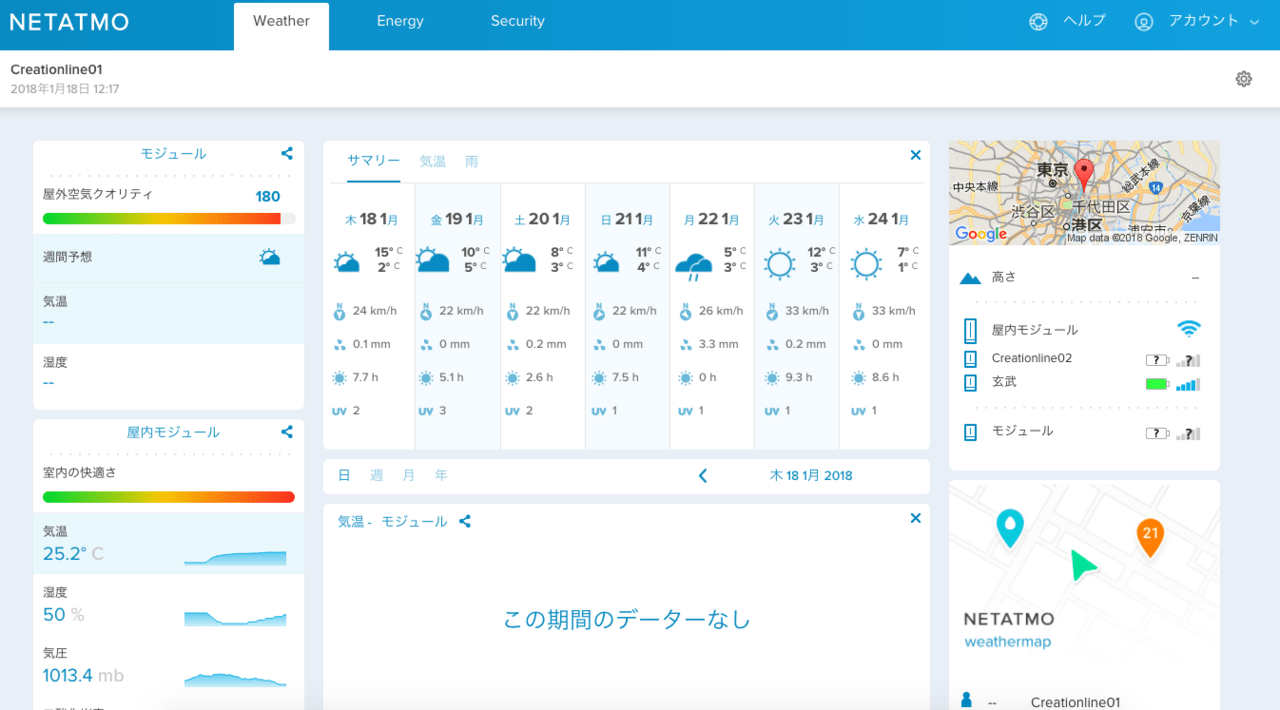Switch graph range to 月
1280x710 pixels.
(409, 476)
